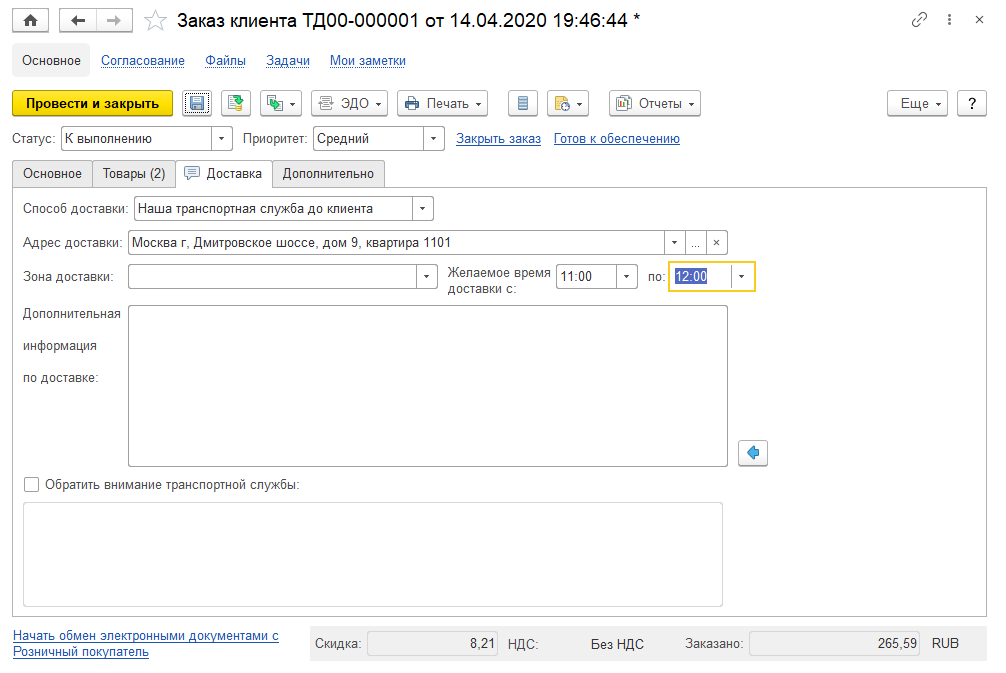Open the Дополнительно tab
1006x673 pixels.
pos(328,174)
